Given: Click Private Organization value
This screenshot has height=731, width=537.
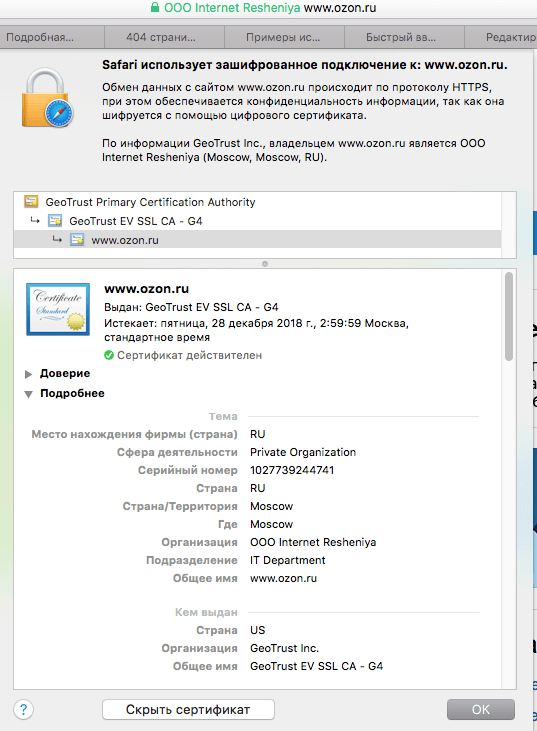Looking at the screenshot, I should point(303,452).
